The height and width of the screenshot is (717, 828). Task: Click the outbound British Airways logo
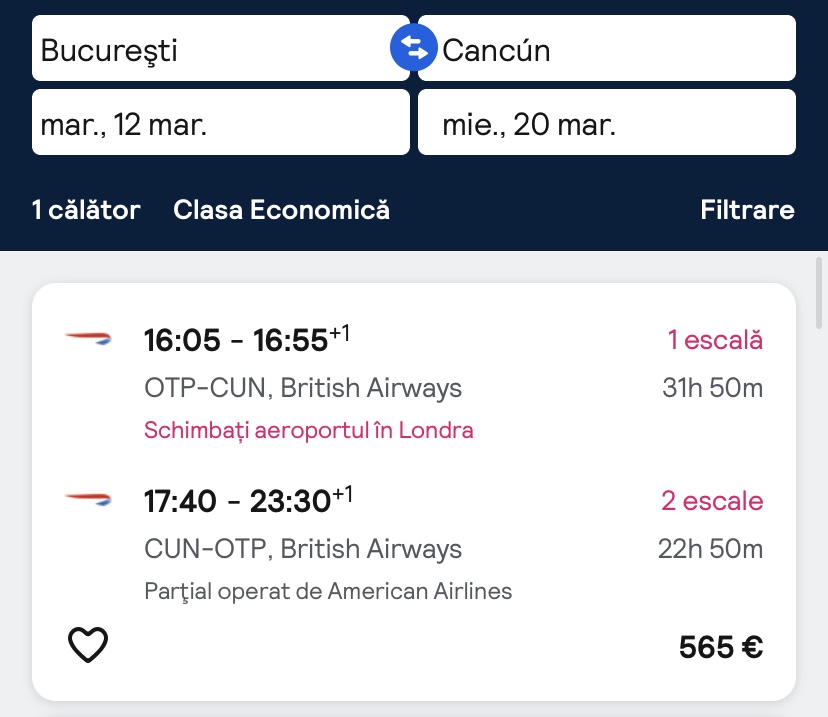pos(88,340)
